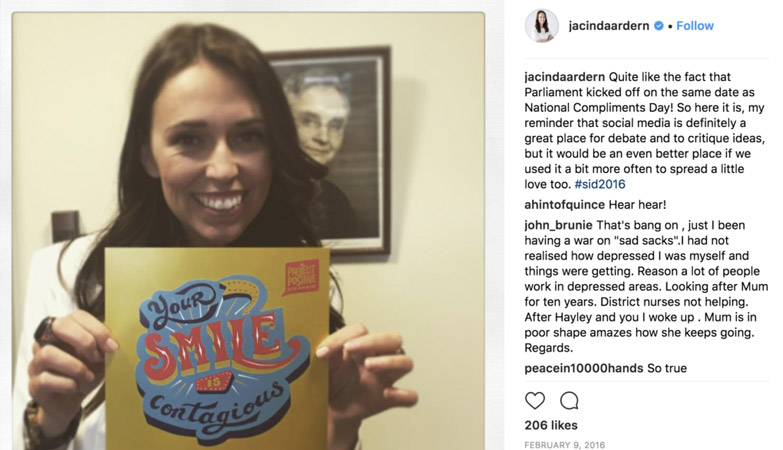The width and height of the screenshot is (783, 450).
Task: Follow the jacindaardern account
Action: pyautogui.click(x=695, y=26)
